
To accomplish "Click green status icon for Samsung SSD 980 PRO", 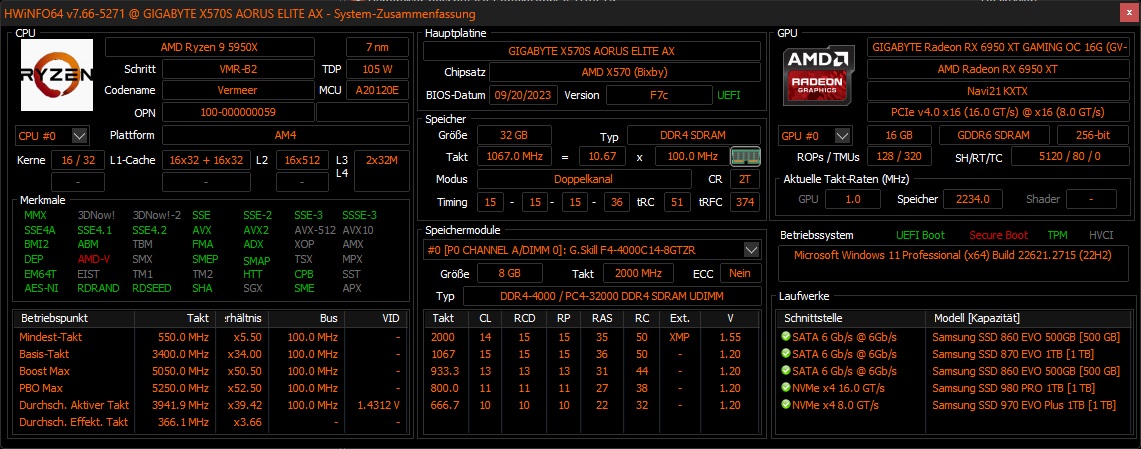I will [785, 387].
